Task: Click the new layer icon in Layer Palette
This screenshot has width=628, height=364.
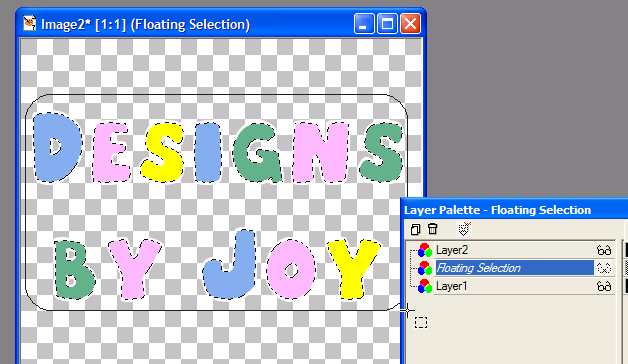Action: pos(415,229)
